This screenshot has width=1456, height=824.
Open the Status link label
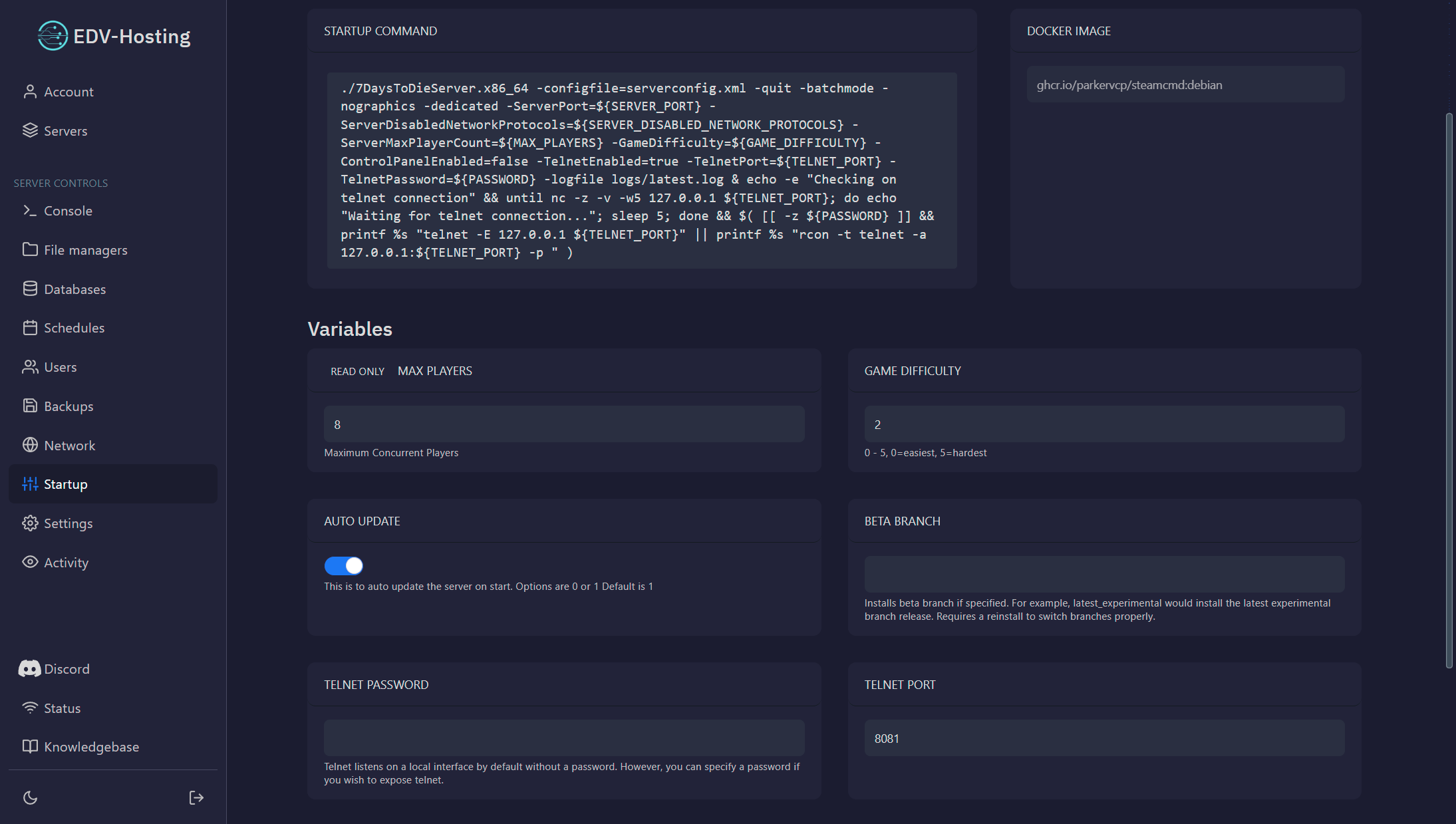[62, 708]
